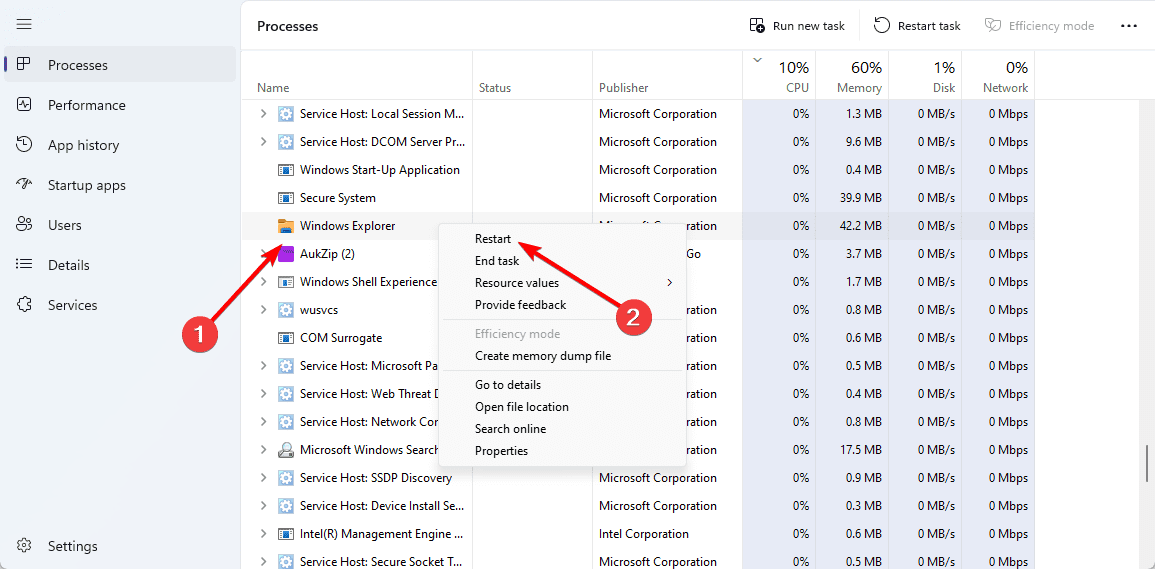
Task: Click the Intel(R) Management Engine icon
Action: tap(285, 534)
